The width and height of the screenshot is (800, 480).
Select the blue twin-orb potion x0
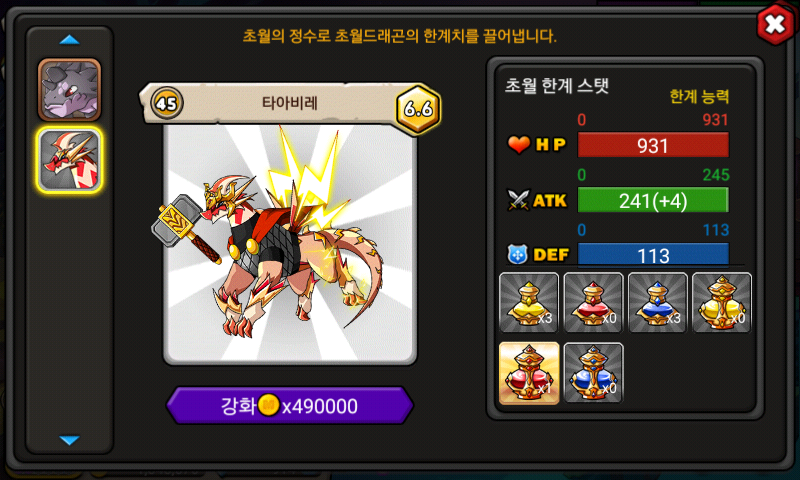593,373
